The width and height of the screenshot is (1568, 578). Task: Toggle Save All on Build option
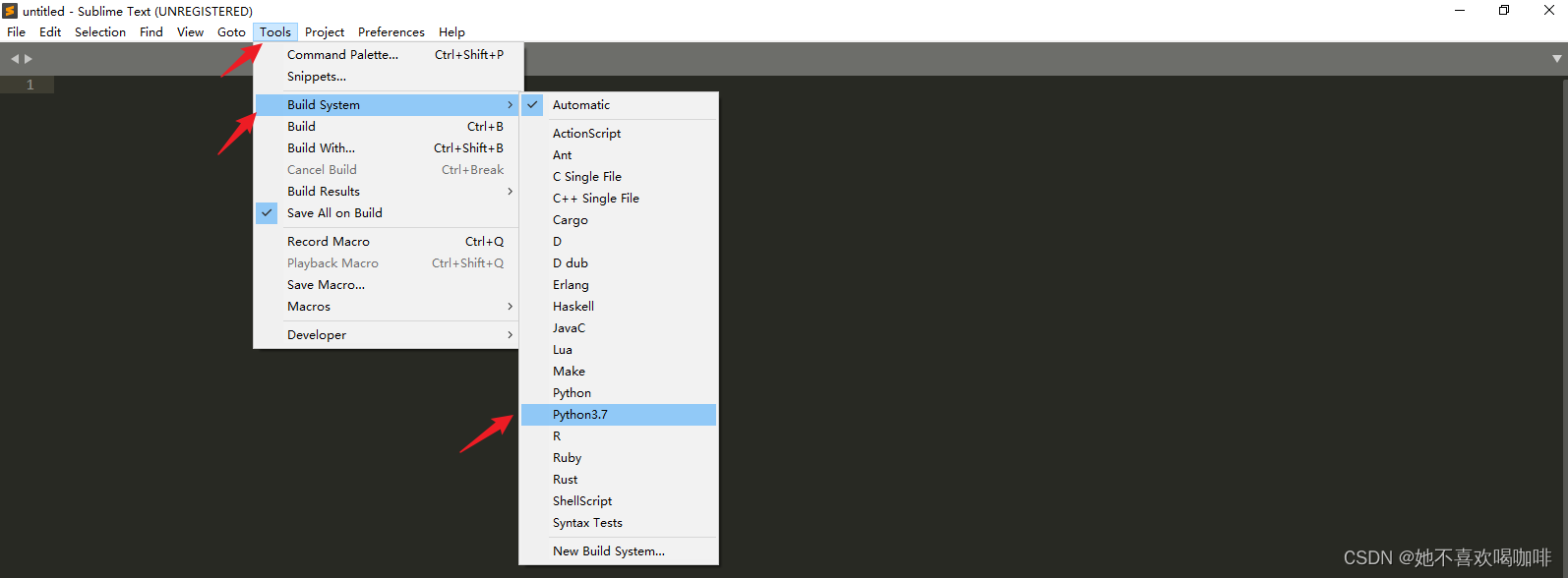(389, 212)
